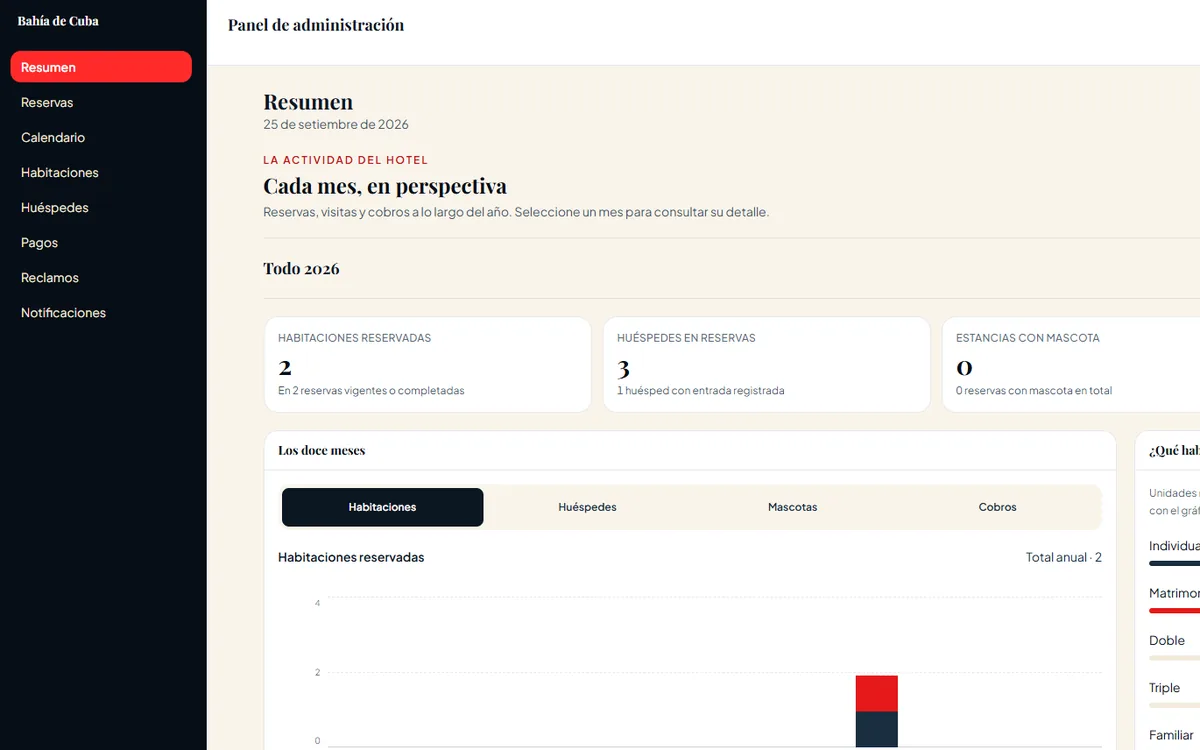Open the Estancias con mascota summary card
Viewport: 1200px width, 750px height.
(x=1071, y=365)
